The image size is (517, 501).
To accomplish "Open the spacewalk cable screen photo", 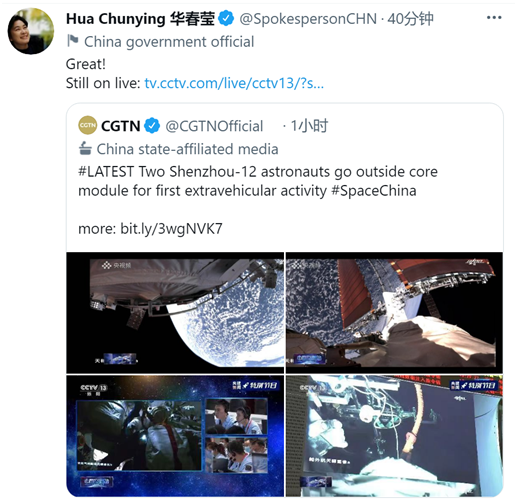I will 394,436.
